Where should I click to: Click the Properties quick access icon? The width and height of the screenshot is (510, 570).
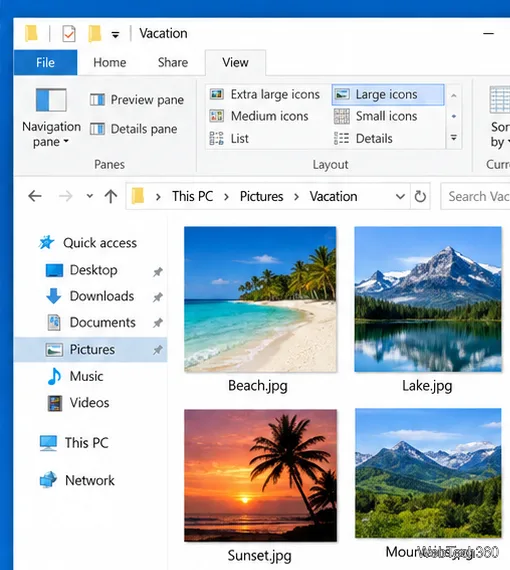(69, 34)
